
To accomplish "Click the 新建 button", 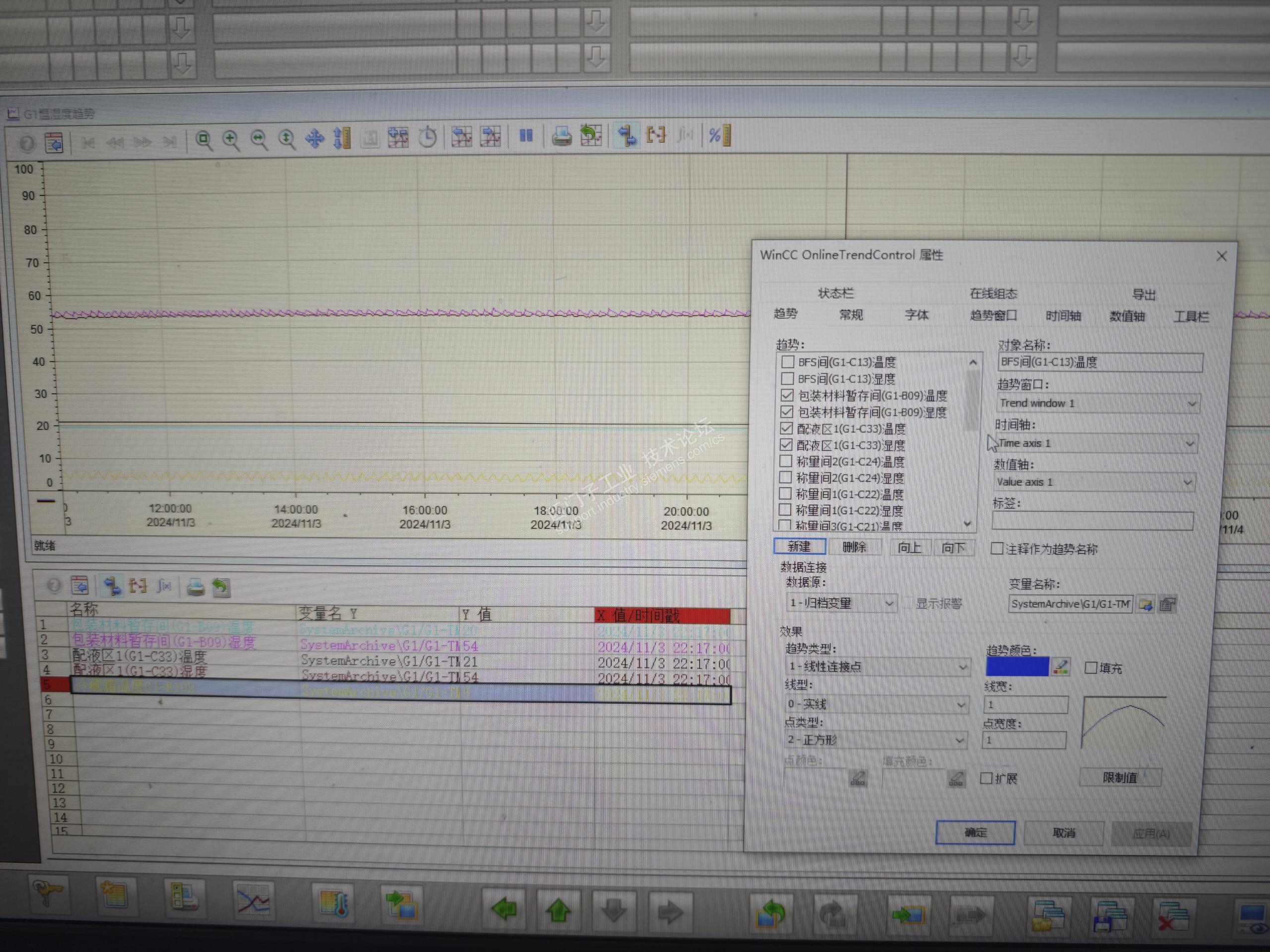I will (799, 546).
